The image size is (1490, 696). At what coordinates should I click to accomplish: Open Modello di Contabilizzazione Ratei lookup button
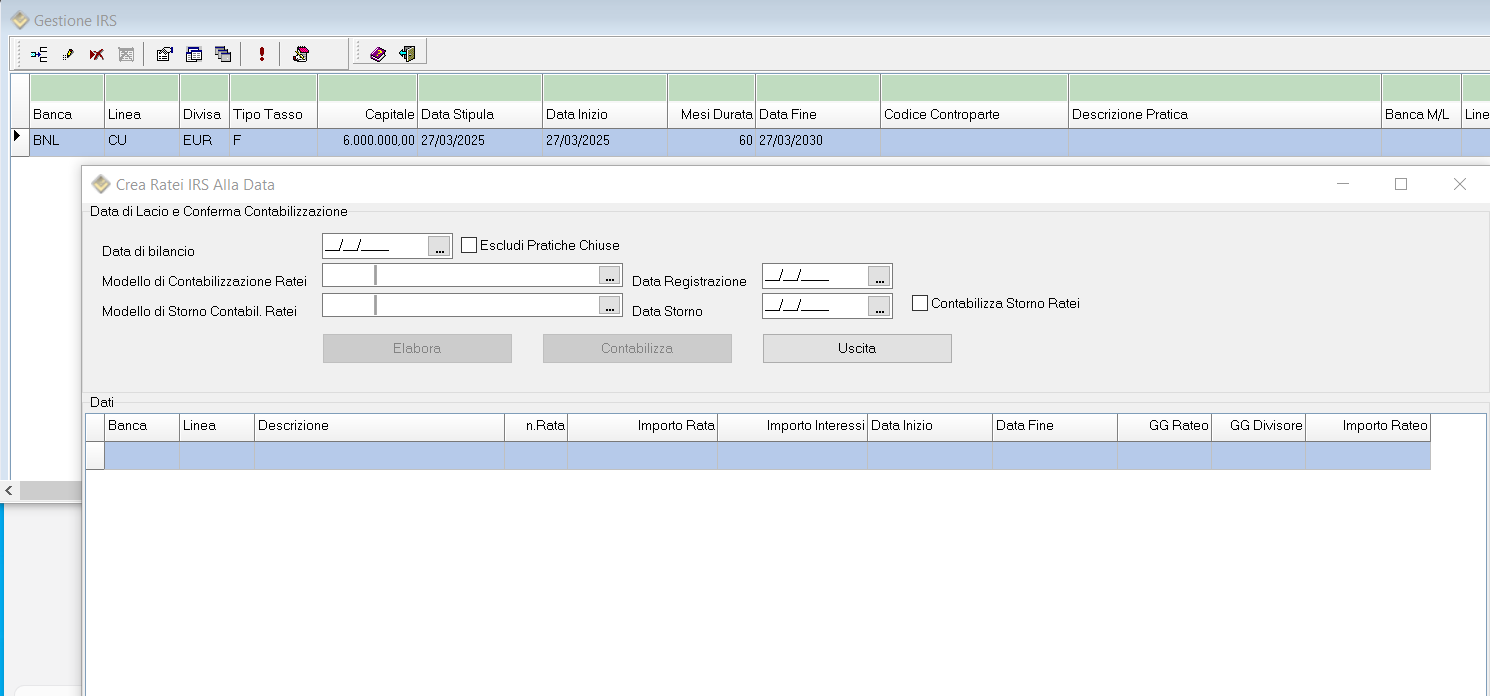[609, 276]
